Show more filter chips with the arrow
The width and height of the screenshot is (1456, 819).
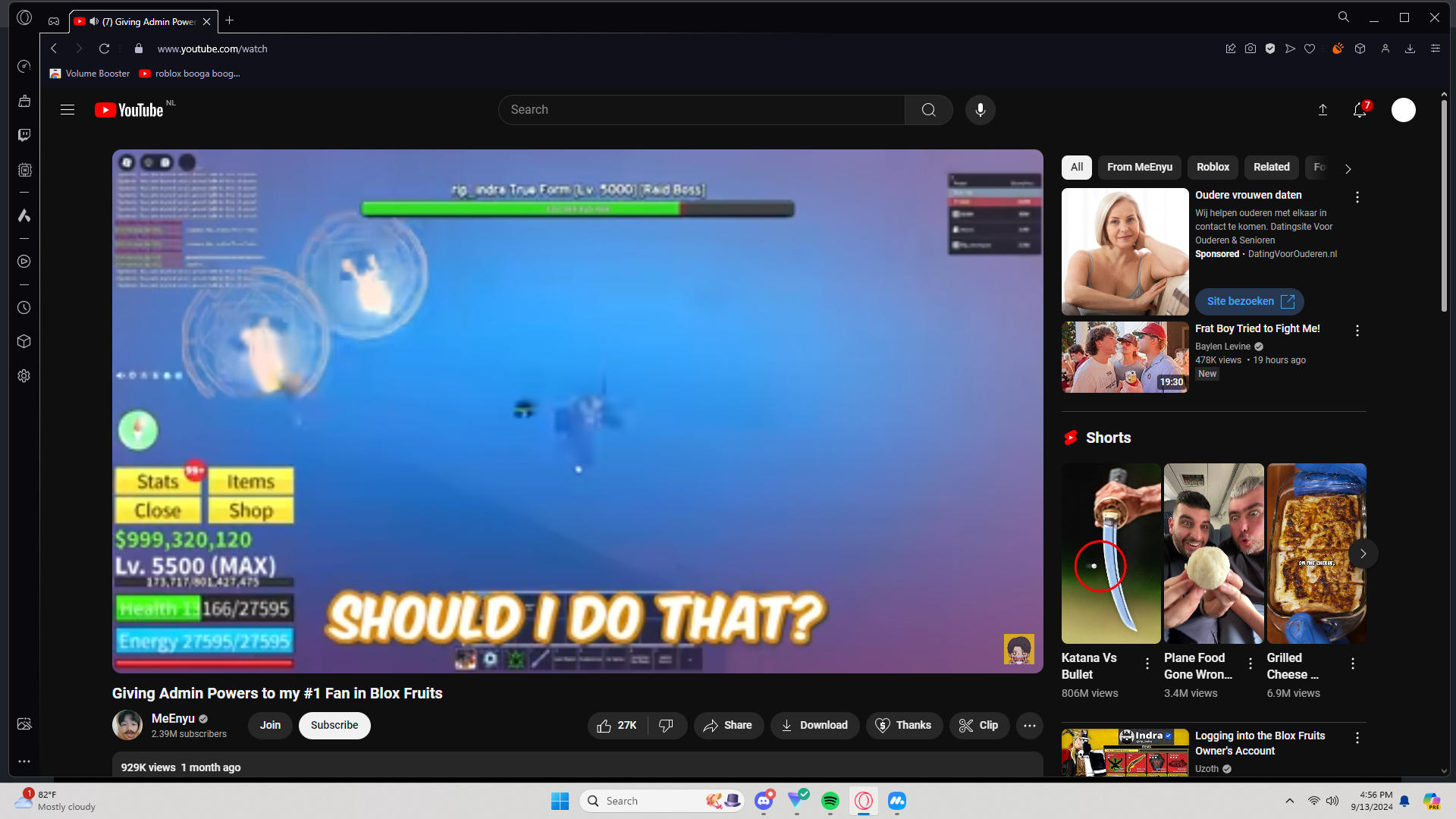(1348, 168)
